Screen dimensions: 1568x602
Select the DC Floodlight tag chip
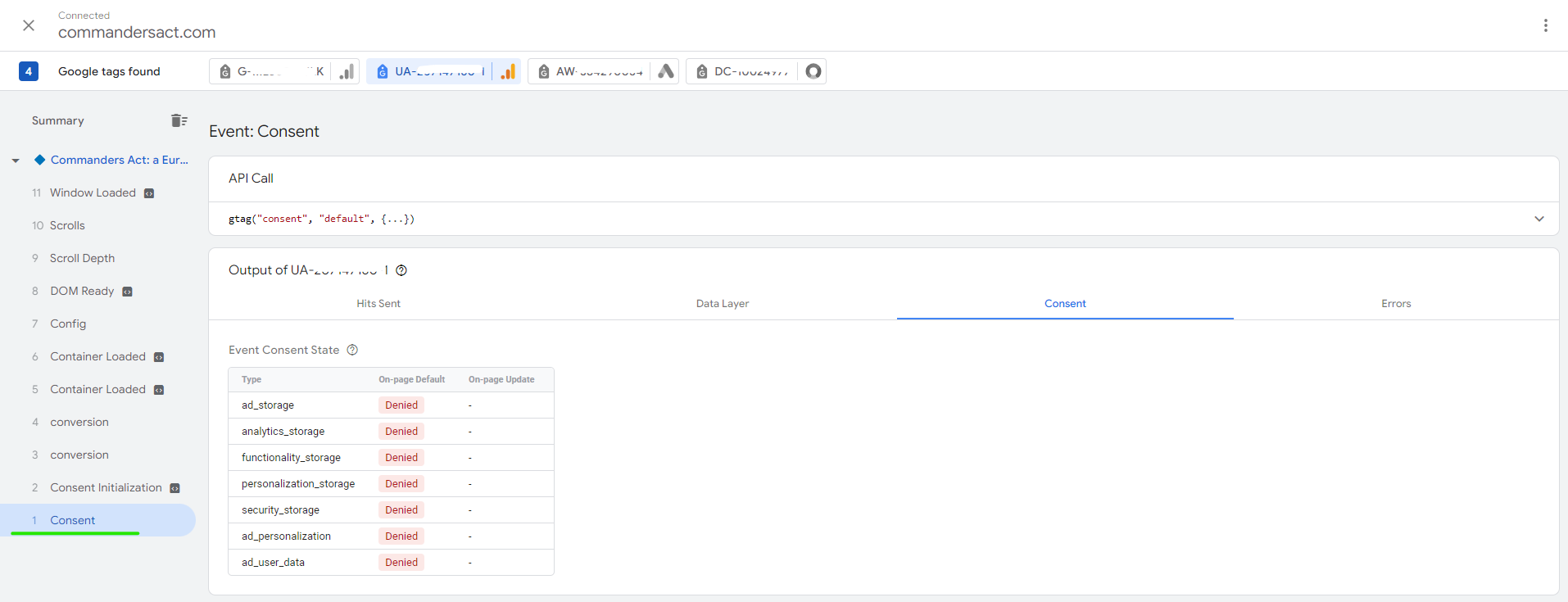742,71
